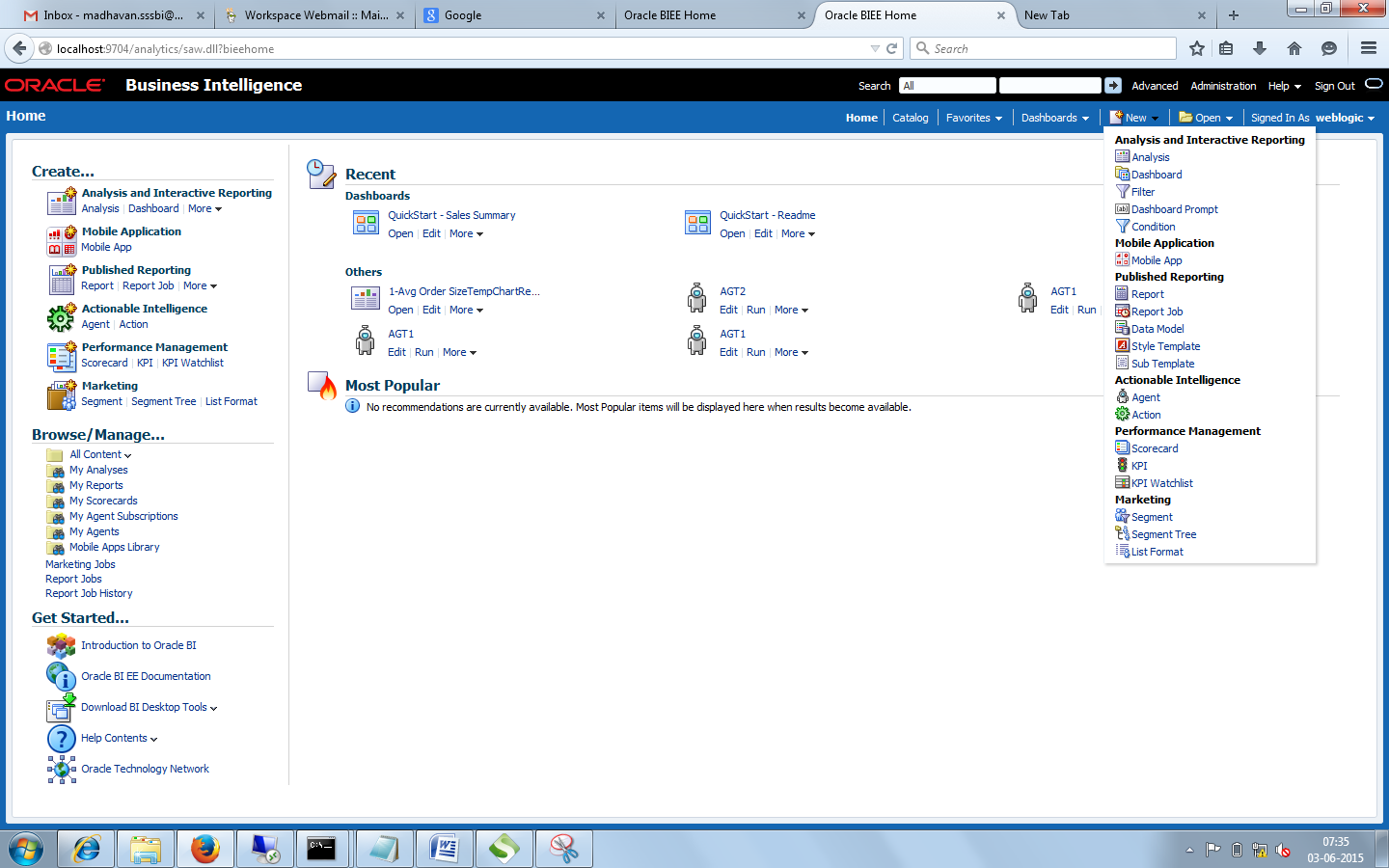Click the Agent robot icon in New menu
1389x868 pixels.
pos(1122,396)
